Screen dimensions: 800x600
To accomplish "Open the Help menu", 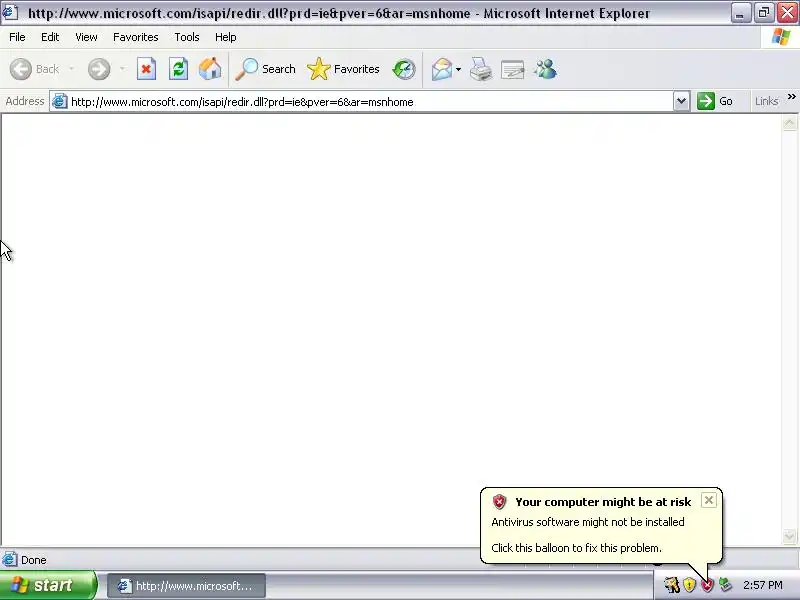I will pyautogui.click(x=226, y=37).
